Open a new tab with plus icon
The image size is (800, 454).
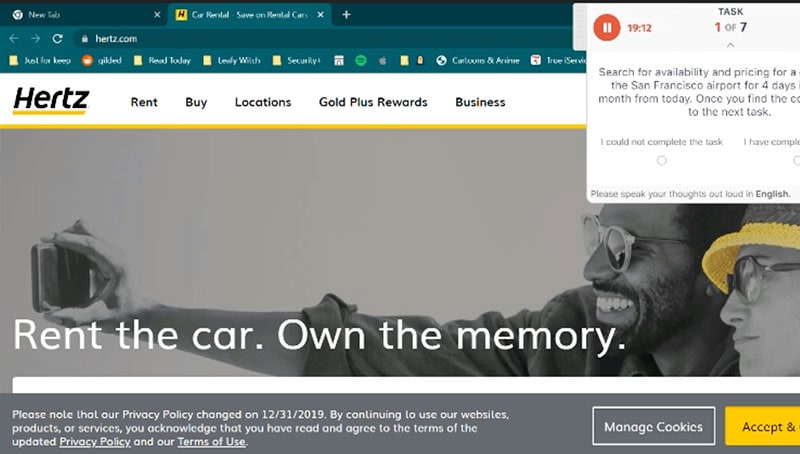point(346,15)
